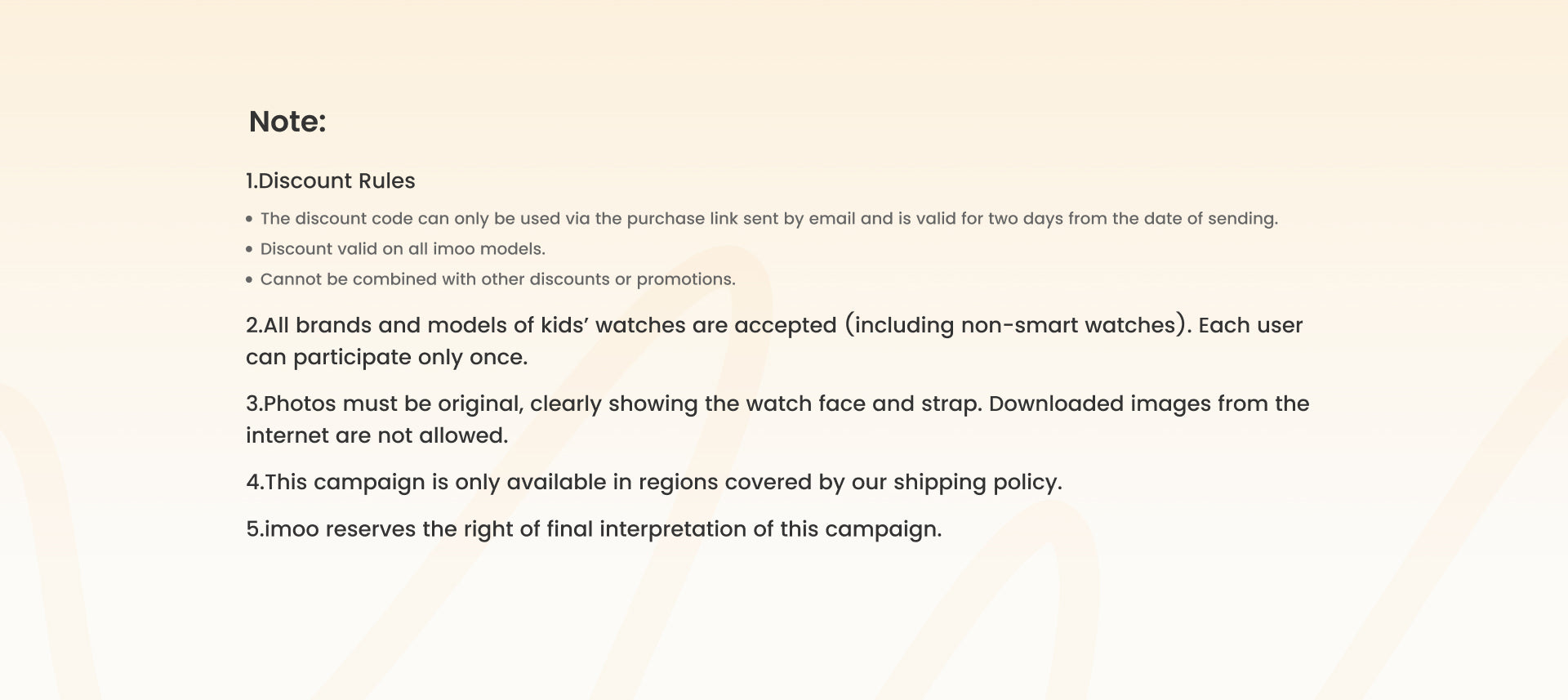Click the words "shipping policy" in rule 4
The width and height of the screenshot is (1568, 700).
point(977,482)
